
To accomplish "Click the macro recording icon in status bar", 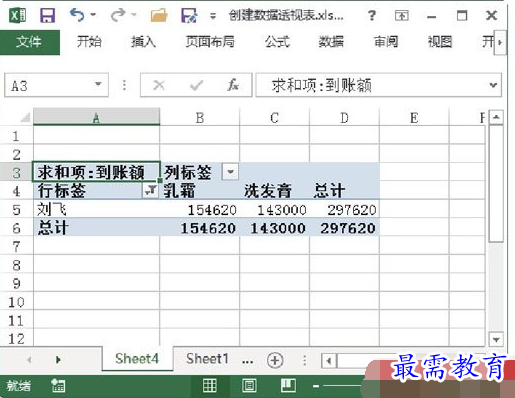I will (x=58, y=386).
